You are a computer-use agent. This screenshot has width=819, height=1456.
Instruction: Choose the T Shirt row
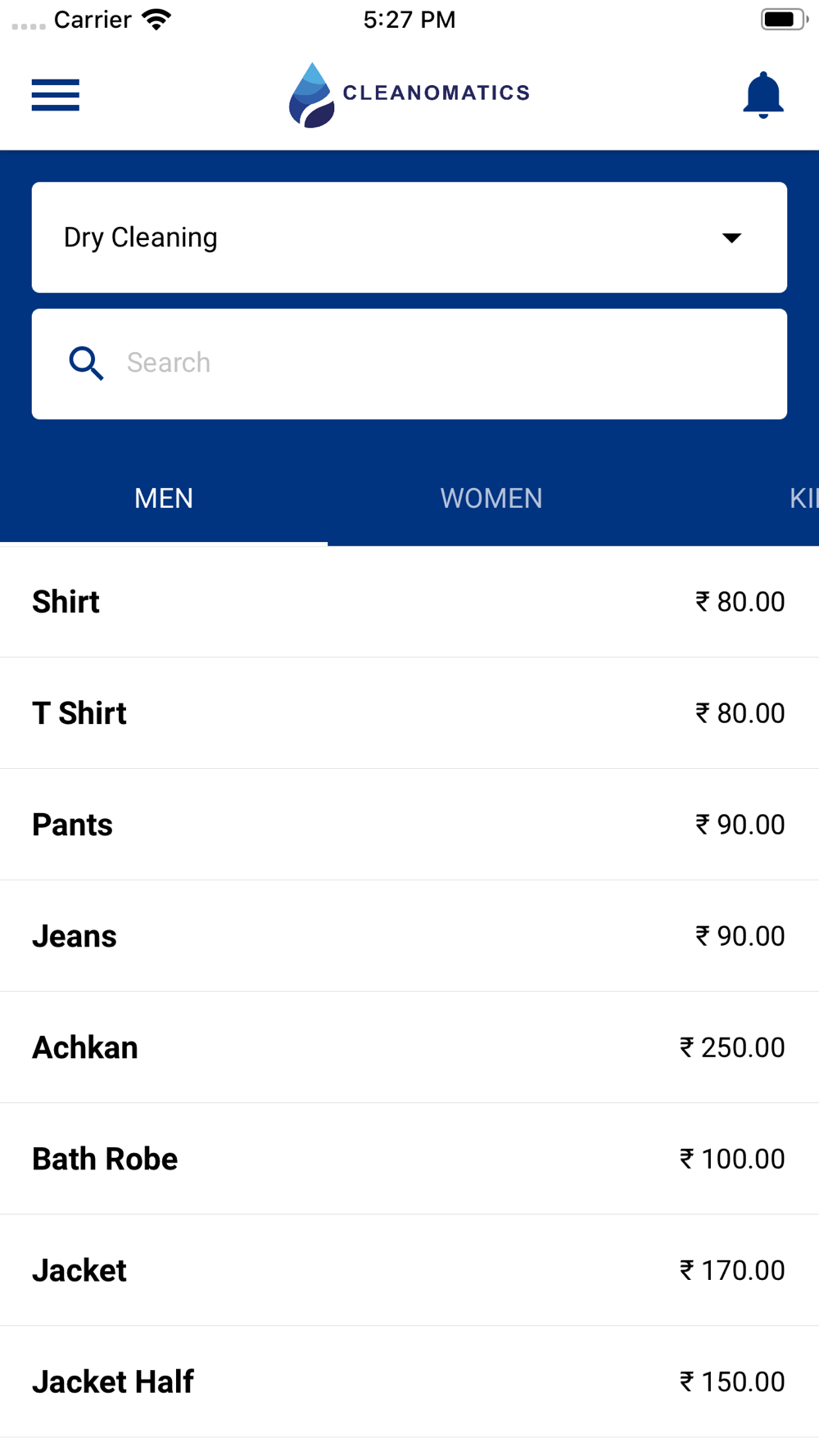[x=409, y=713]
